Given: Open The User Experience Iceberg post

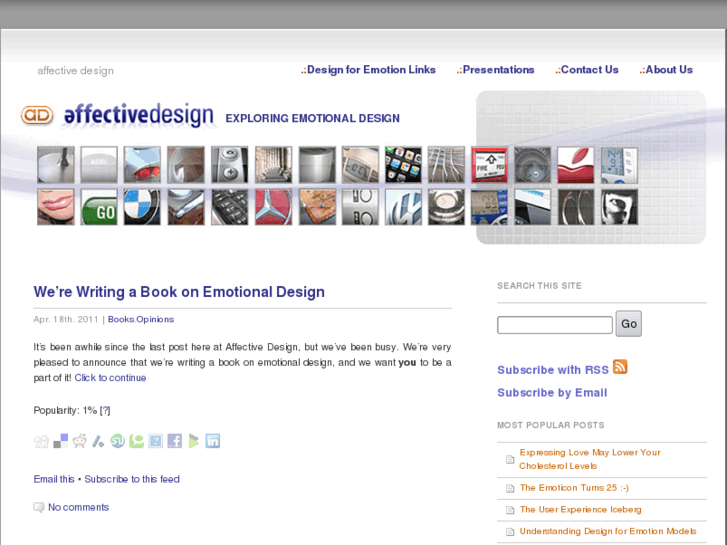Looking at the screenshot, I should (580, 510).
